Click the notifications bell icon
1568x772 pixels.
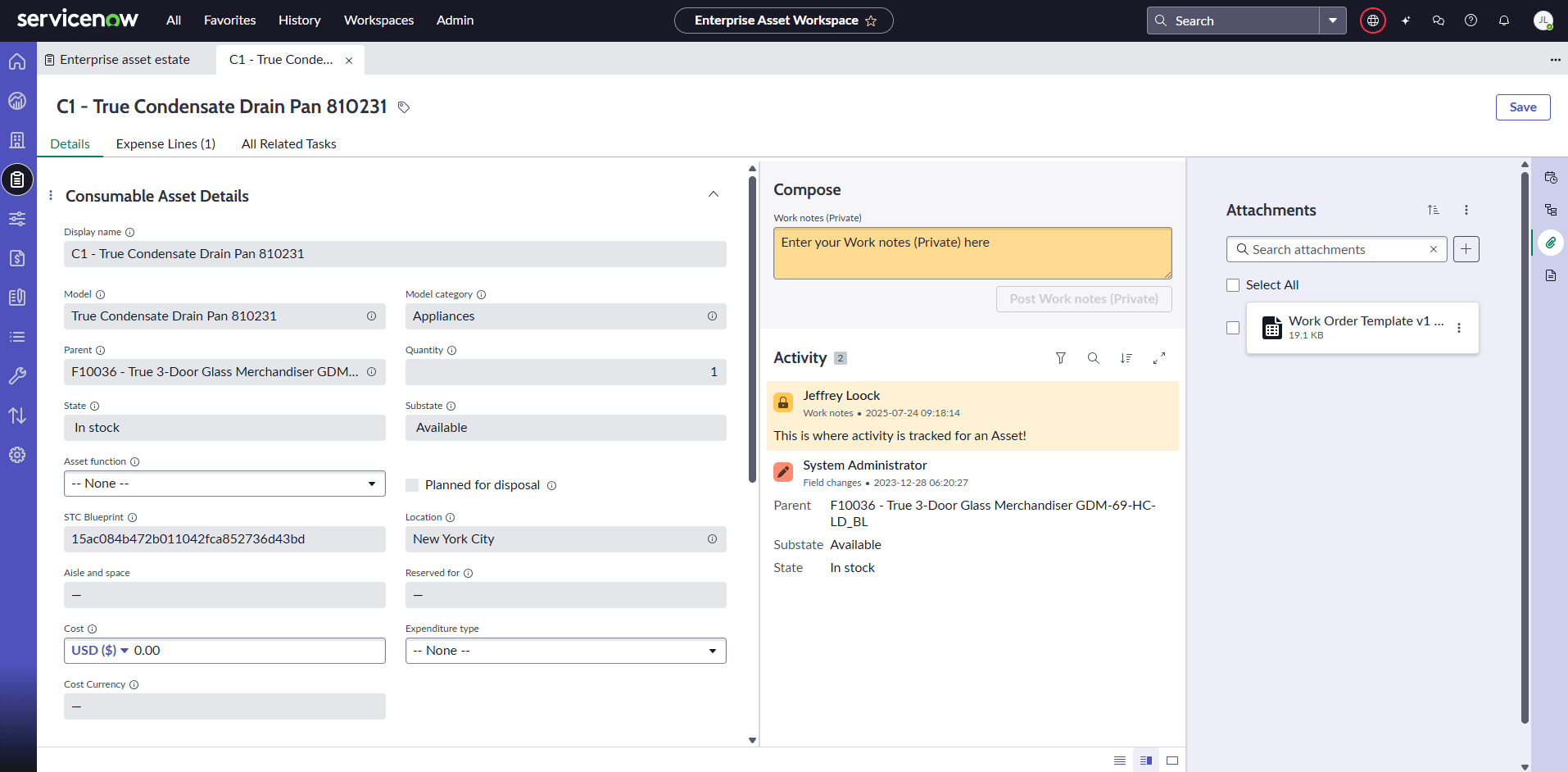(1504, 20)
